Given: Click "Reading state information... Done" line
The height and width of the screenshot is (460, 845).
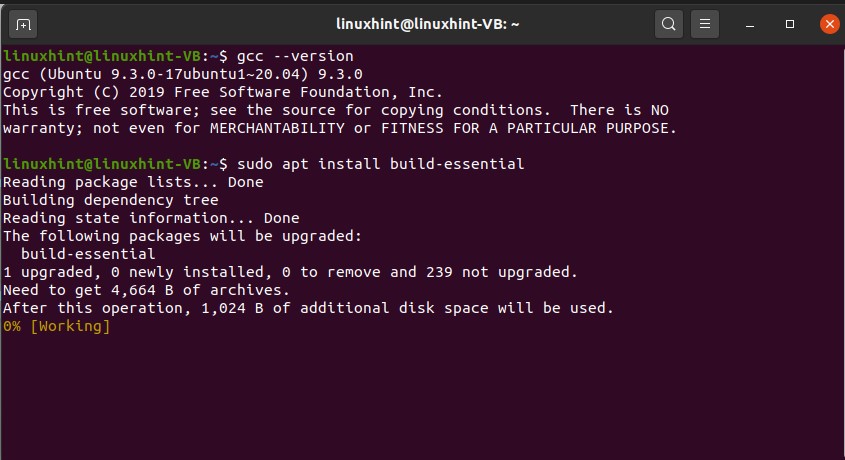Looking at the screenshot, I should coord(151,218).
